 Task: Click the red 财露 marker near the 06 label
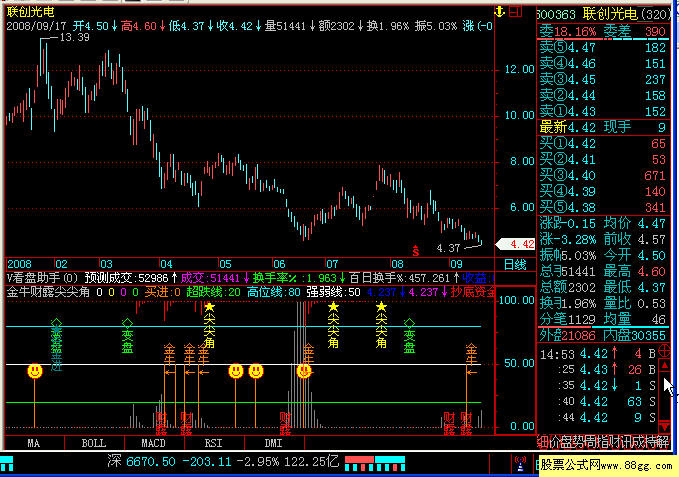click(285, 423)
